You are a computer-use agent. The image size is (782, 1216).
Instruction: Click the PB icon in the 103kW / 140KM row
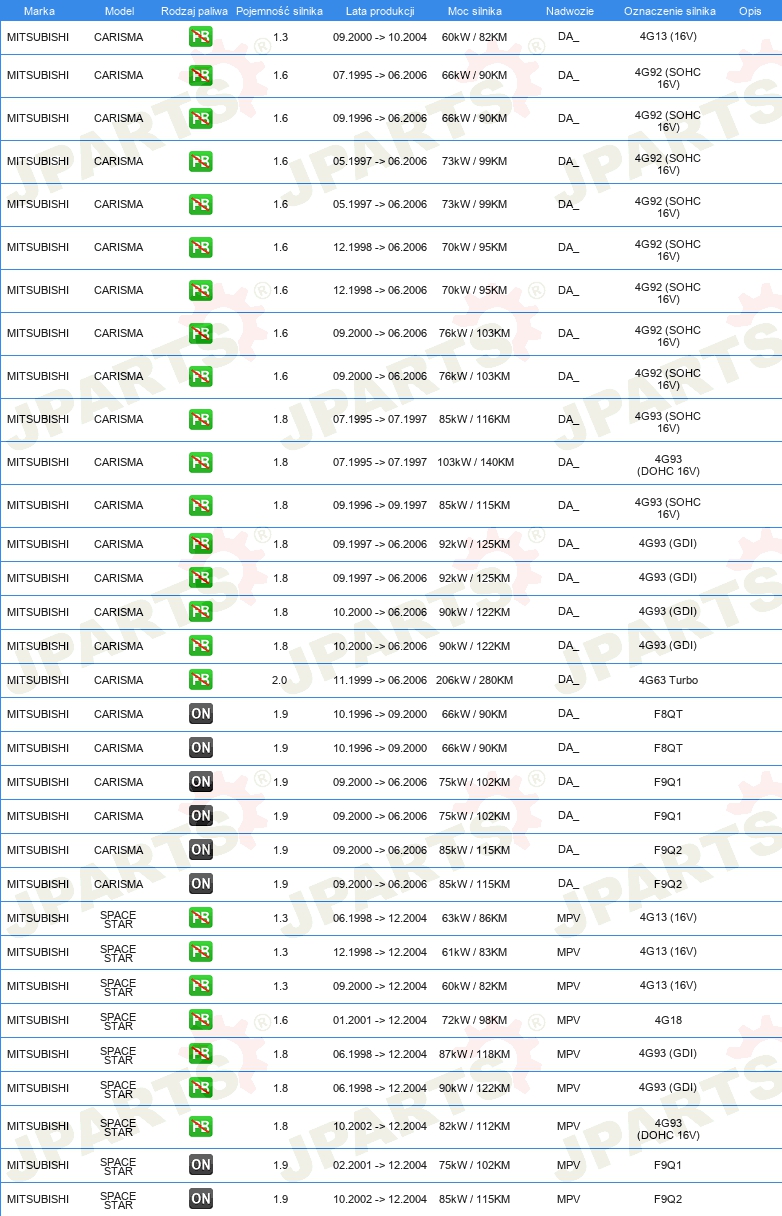[x=201, y=462]
